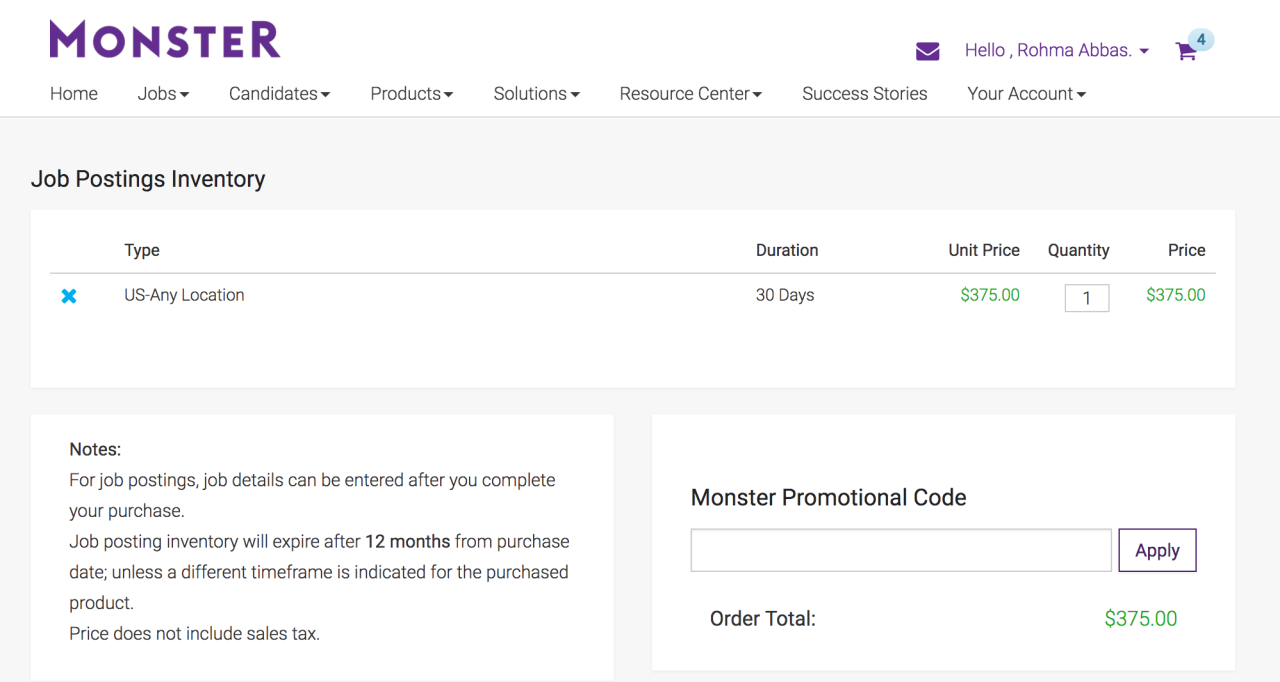The image size is (1280, 682).
Task: Expand the Candidates dropdown
Action: point(279,93)
